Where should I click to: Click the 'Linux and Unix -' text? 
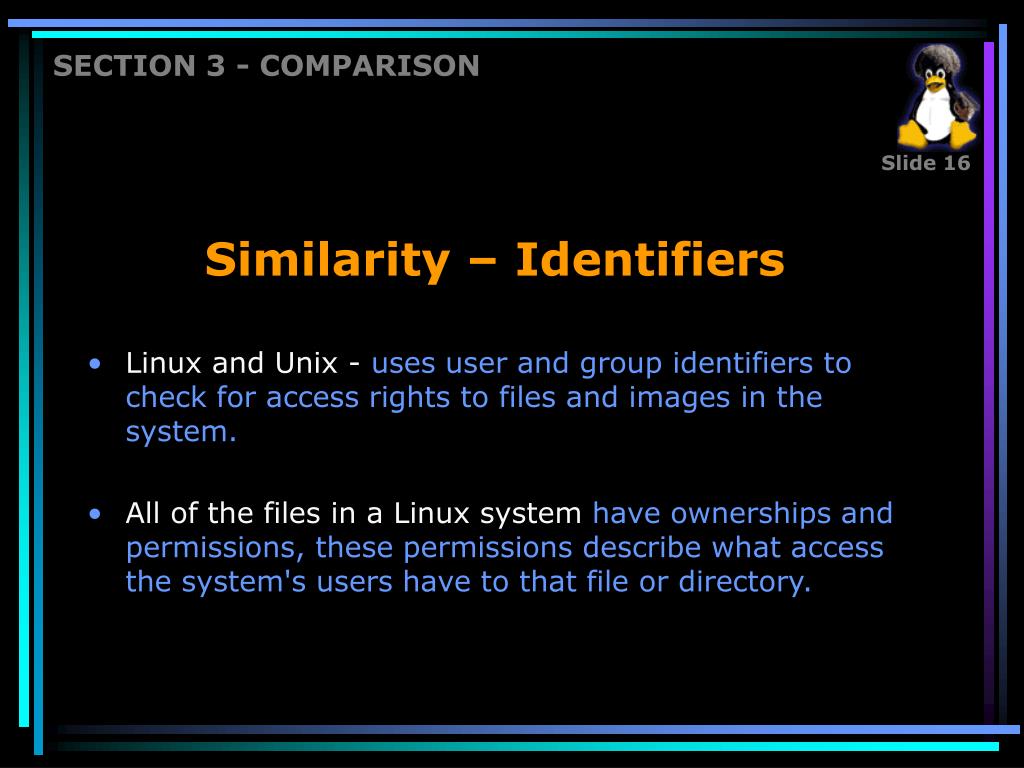click(243, 363)
